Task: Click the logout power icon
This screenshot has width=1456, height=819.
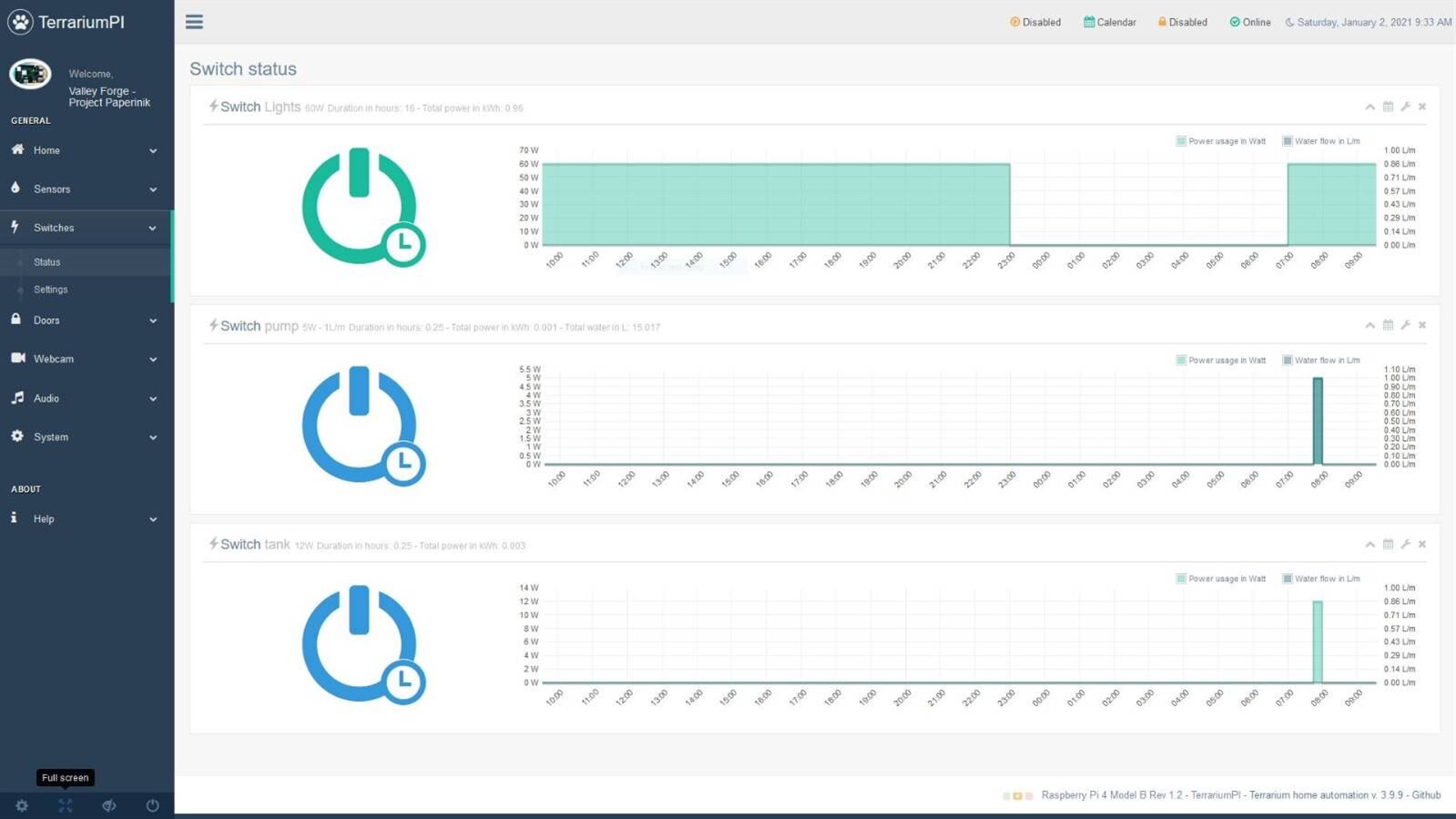Action: click(152, 805)
